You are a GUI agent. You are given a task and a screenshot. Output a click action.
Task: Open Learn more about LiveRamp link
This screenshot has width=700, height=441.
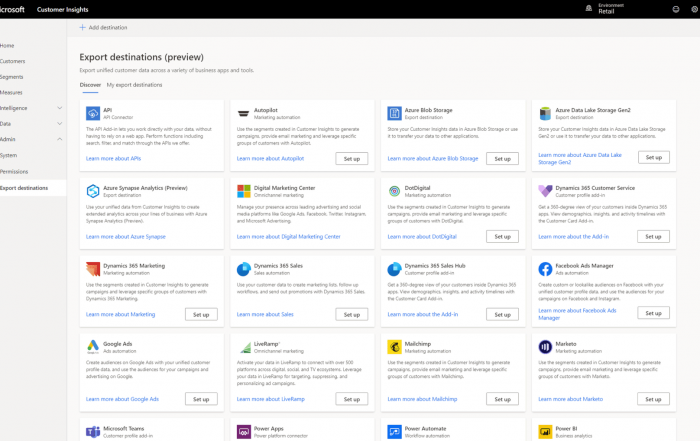pyautogui.click(x=271, y=399)
